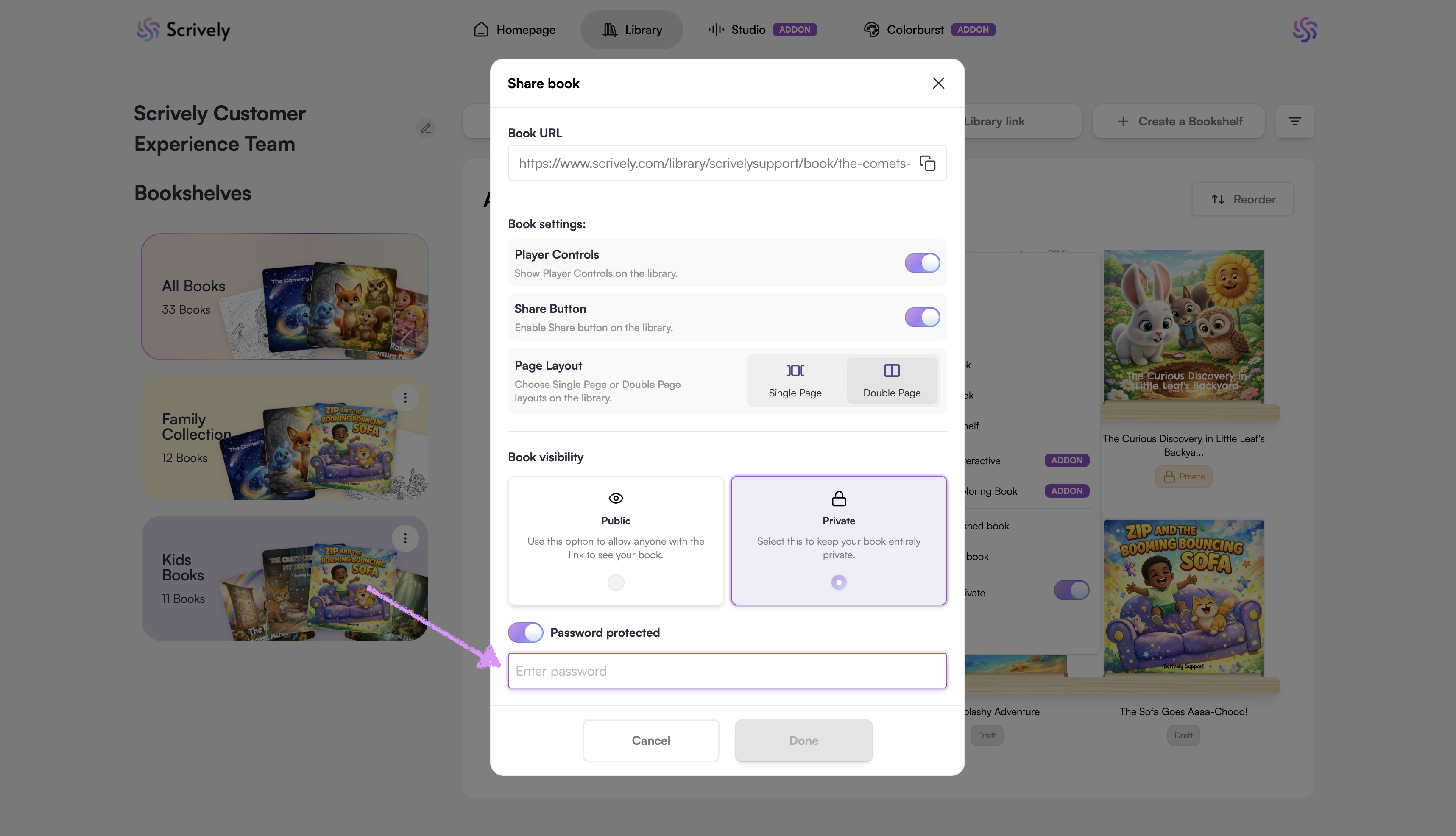Copy the Book URL with copy icon
The height and width of the screenshot is (836, 1456).
(927, 163)
